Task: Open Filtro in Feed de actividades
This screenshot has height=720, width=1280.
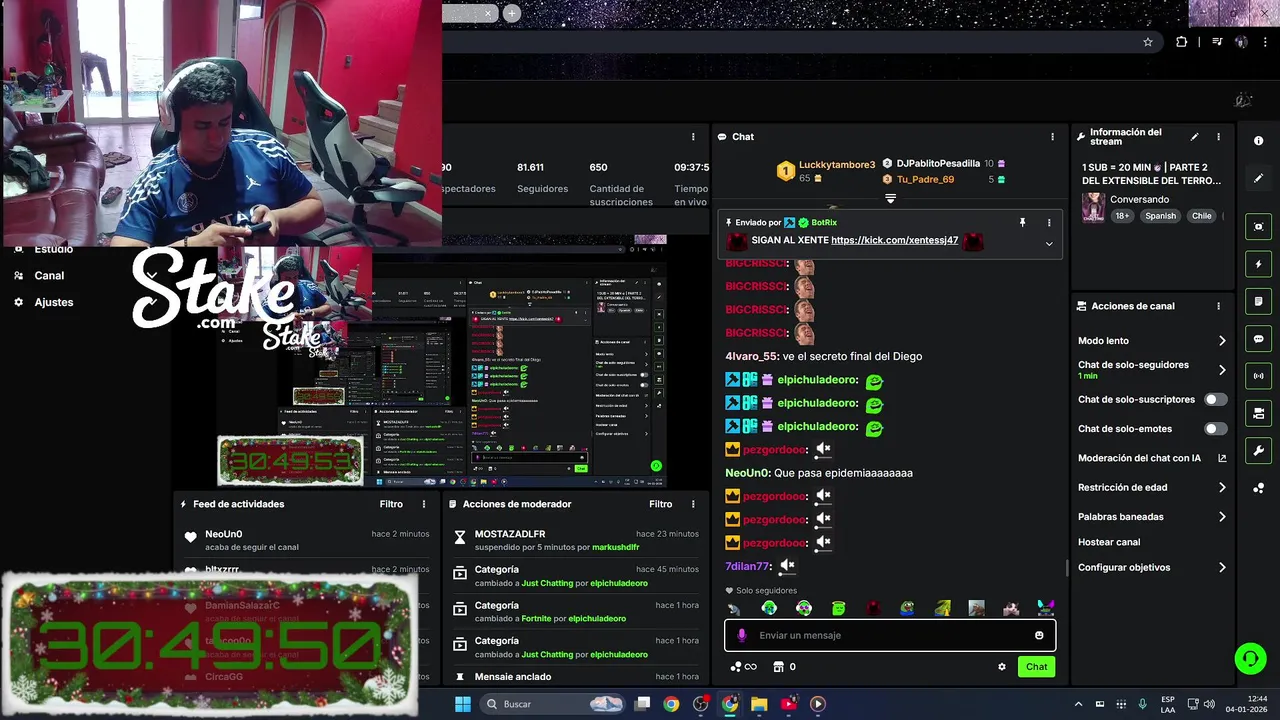Action: coord(391,504)
